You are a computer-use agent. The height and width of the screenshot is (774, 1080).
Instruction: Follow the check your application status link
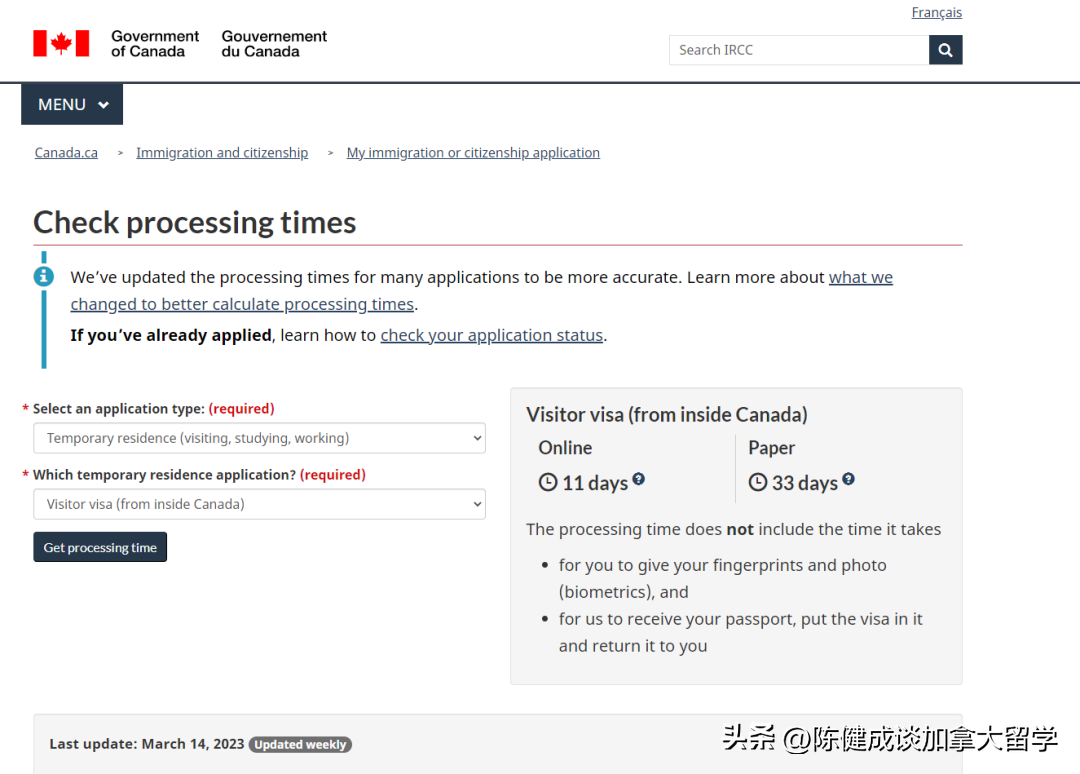tap(491, 335)
